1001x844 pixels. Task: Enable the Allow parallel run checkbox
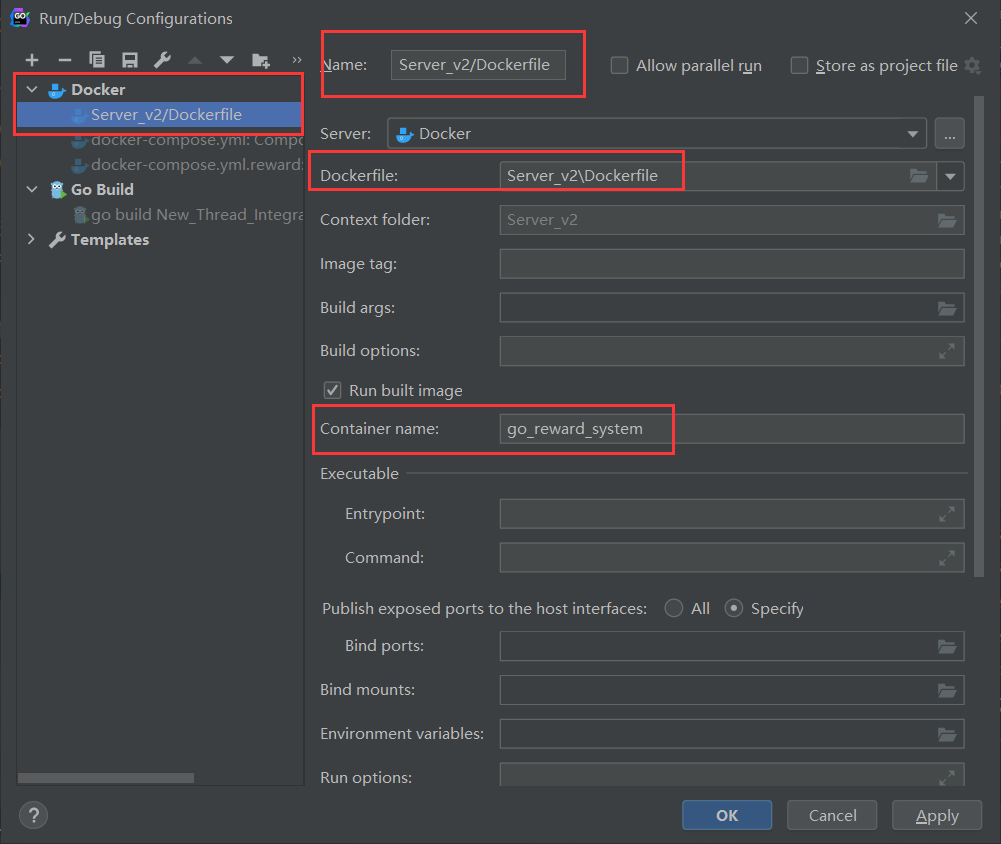619,66
